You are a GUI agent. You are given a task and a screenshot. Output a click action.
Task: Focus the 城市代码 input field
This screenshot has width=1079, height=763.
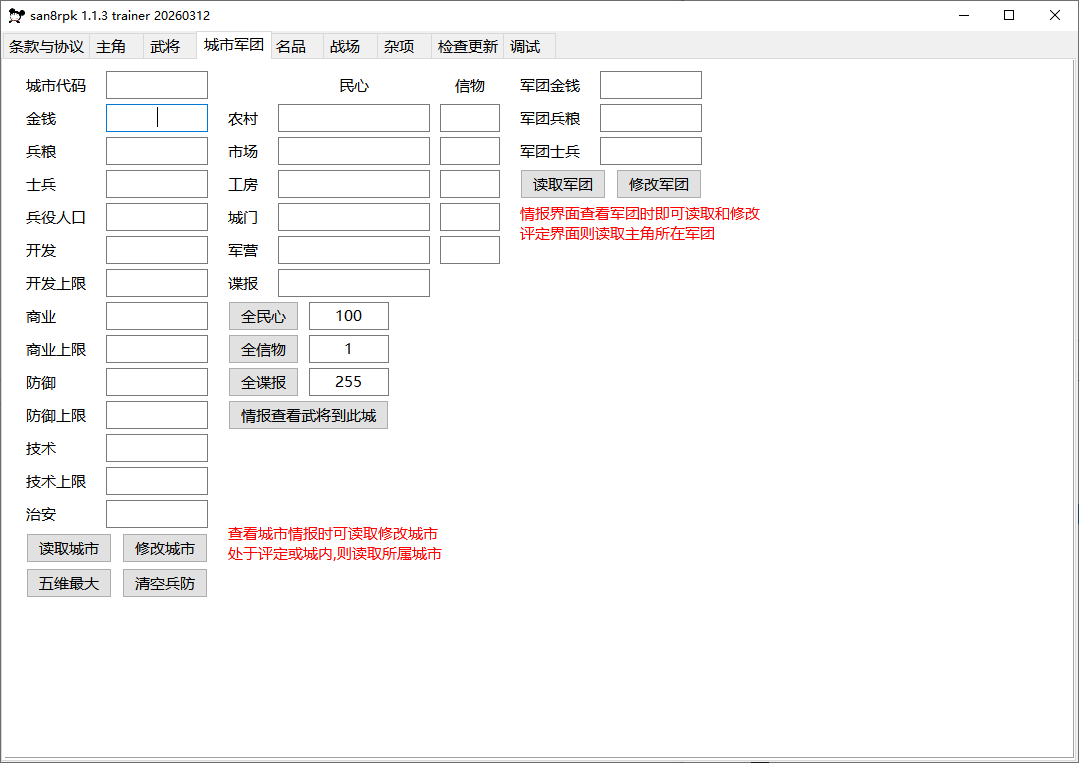(157, 86)
